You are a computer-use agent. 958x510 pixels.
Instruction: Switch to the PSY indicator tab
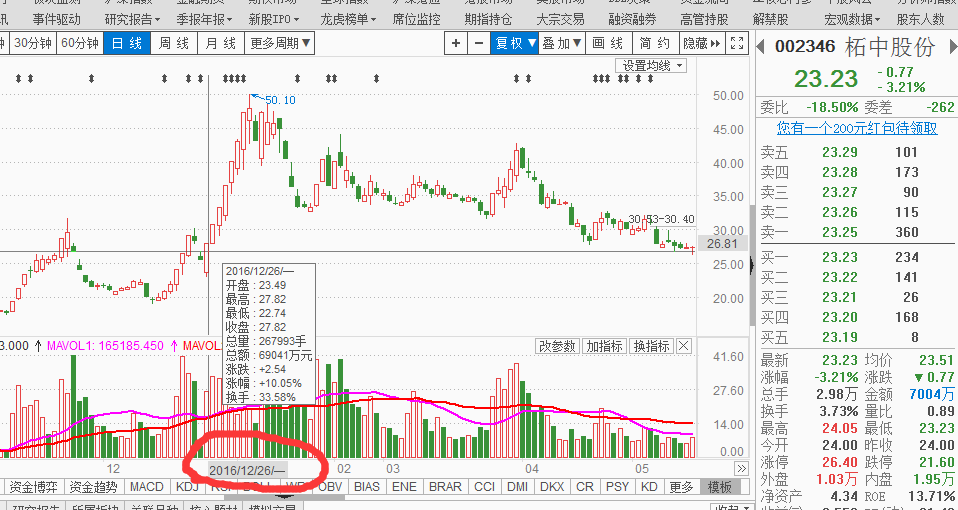(x=617, y=487)
